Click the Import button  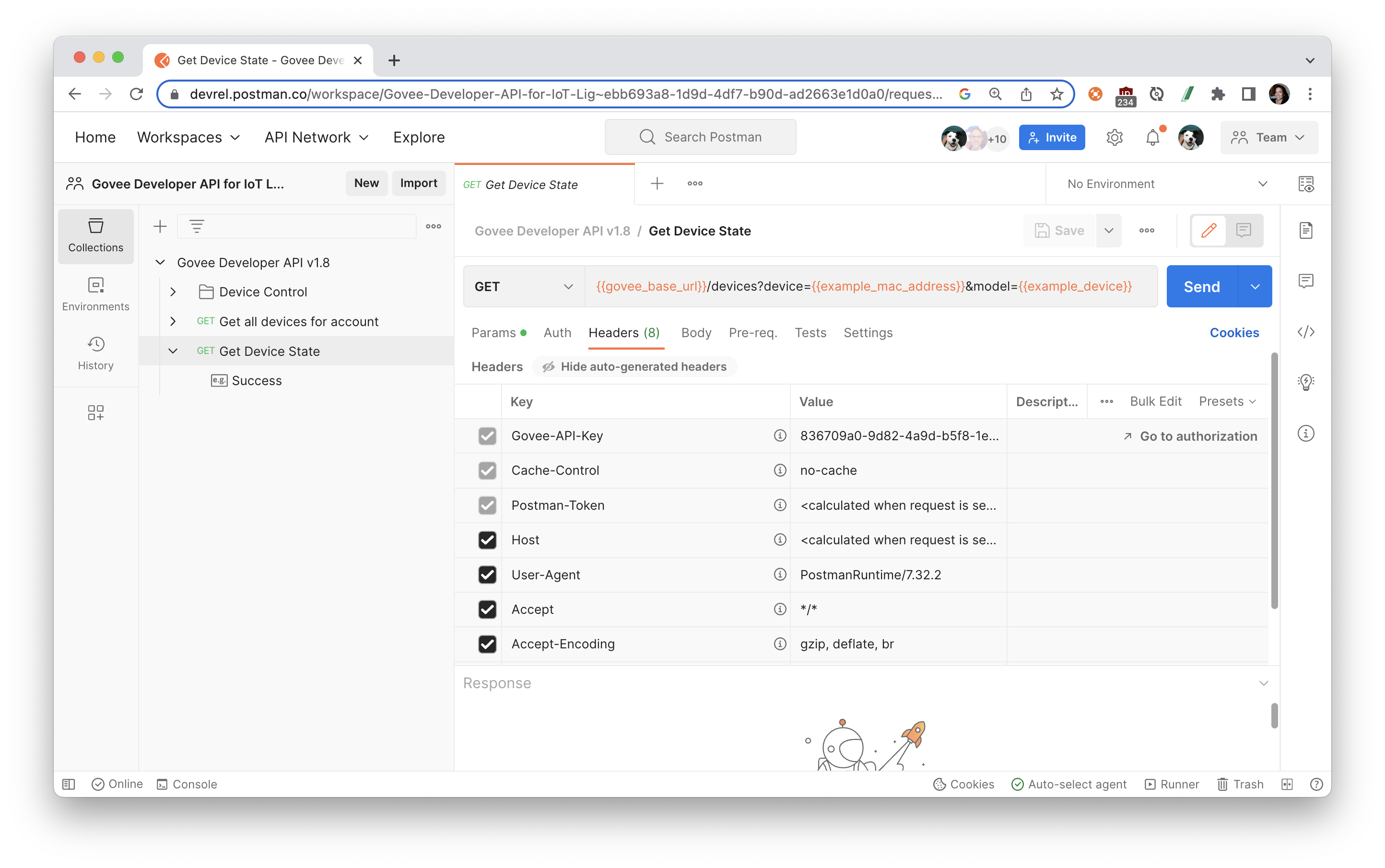(x=419, y=183)
